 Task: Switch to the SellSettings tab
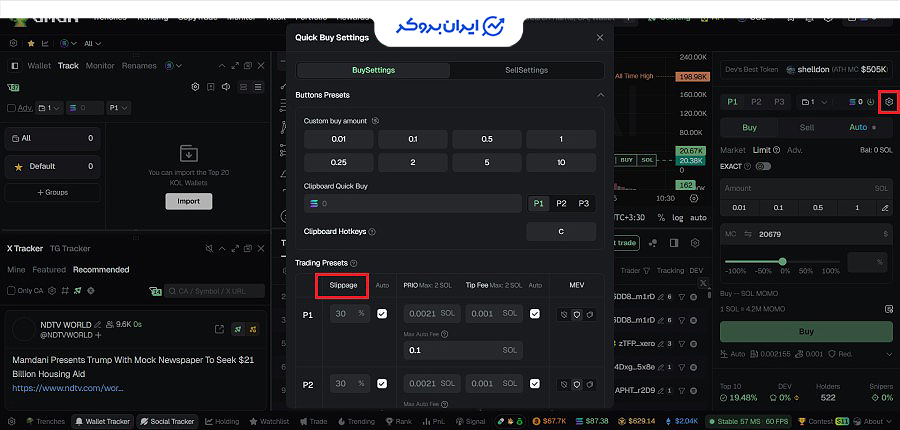pos(526,70)
